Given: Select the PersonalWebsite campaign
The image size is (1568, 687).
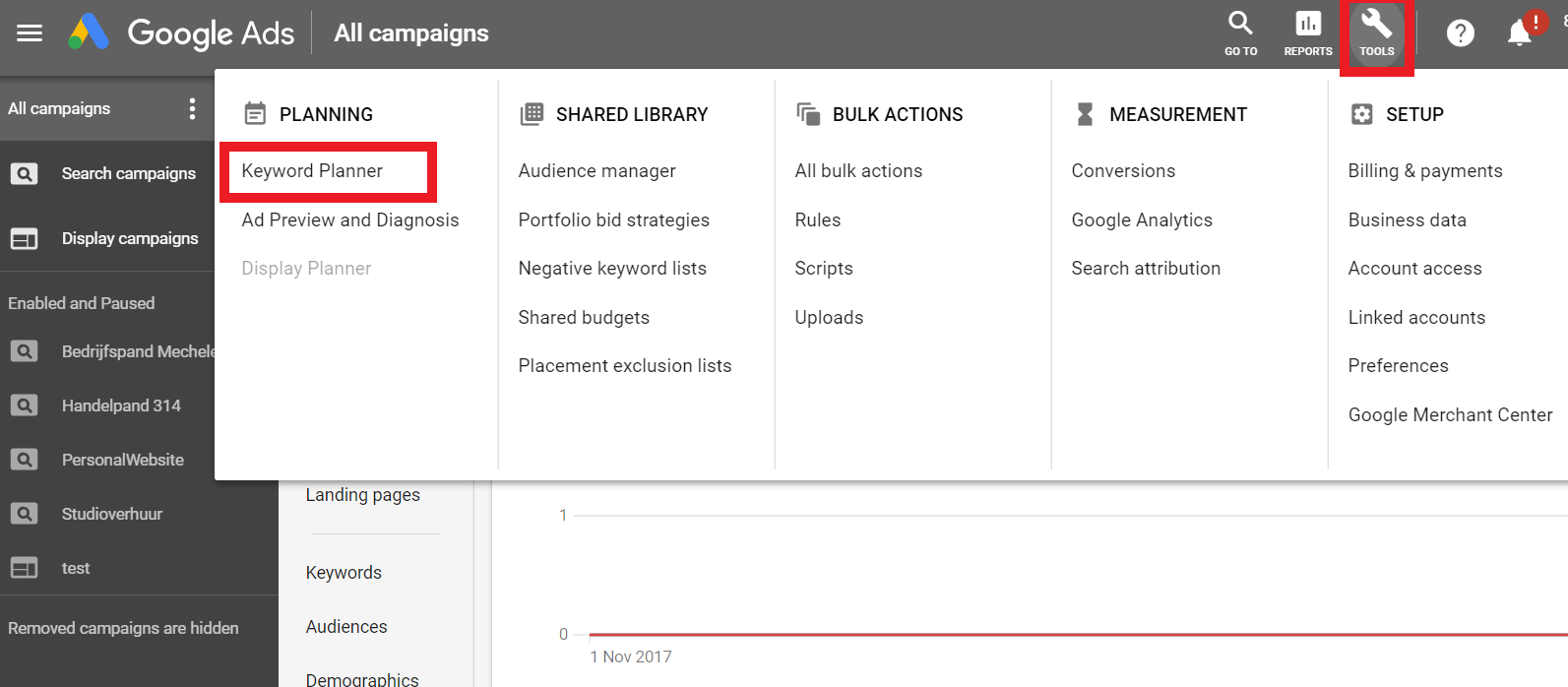Looking at the screenshot, I should click(123, 460).
